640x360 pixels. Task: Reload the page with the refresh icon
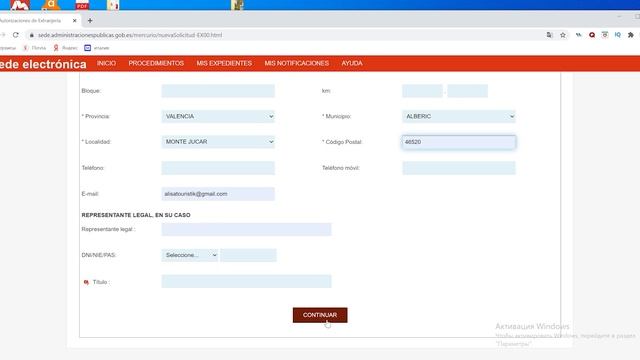point(16,35)
